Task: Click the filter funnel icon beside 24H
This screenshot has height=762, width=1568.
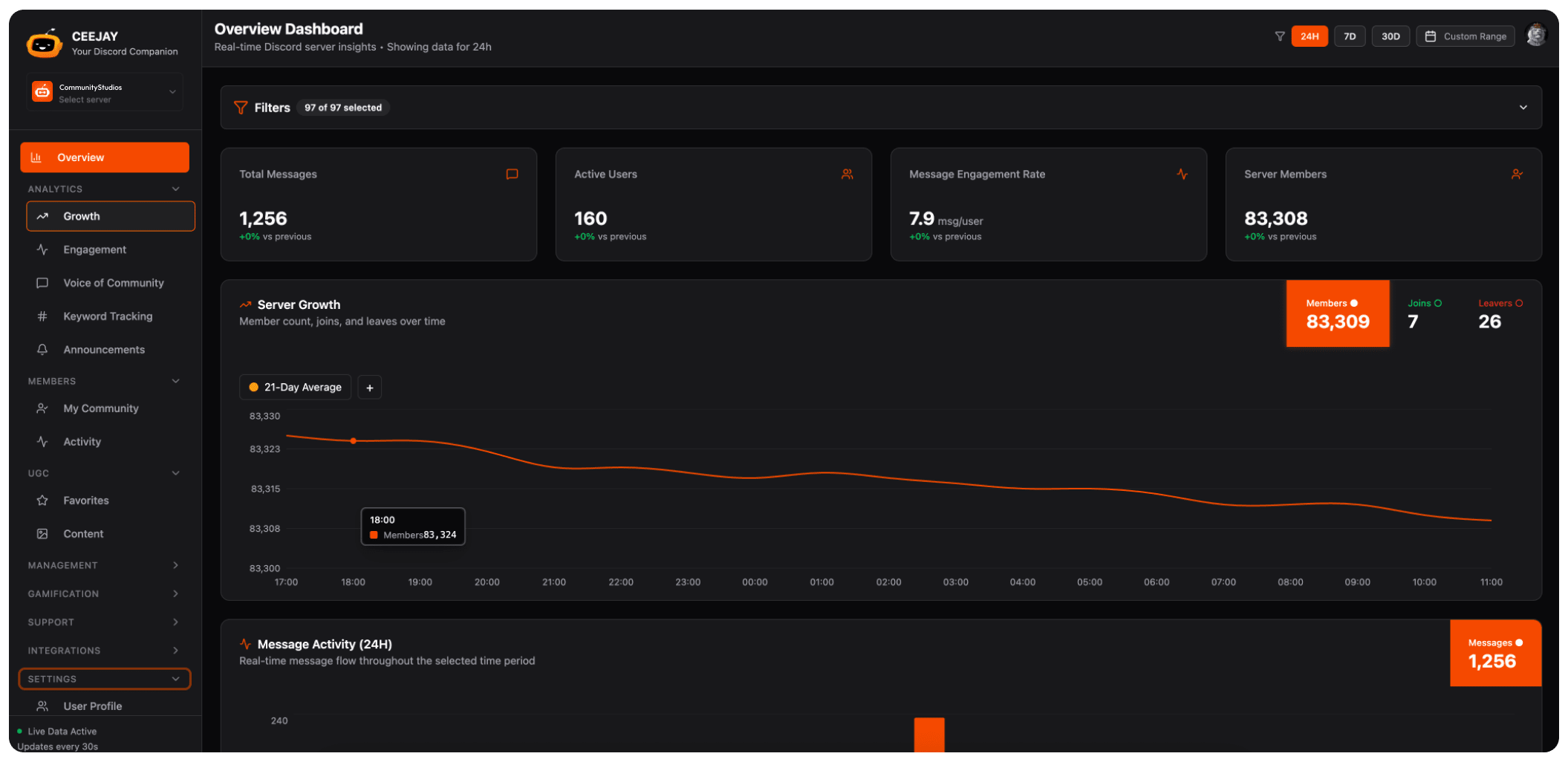Action: point(1280,36)
